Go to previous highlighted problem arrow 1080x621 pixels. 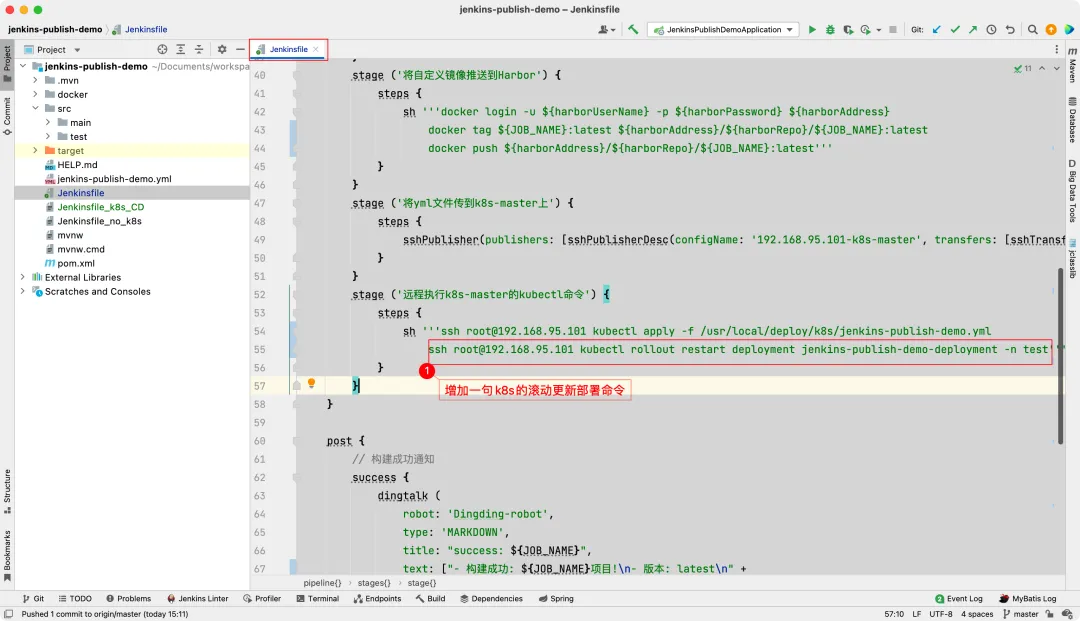(x=1042, y=68)
